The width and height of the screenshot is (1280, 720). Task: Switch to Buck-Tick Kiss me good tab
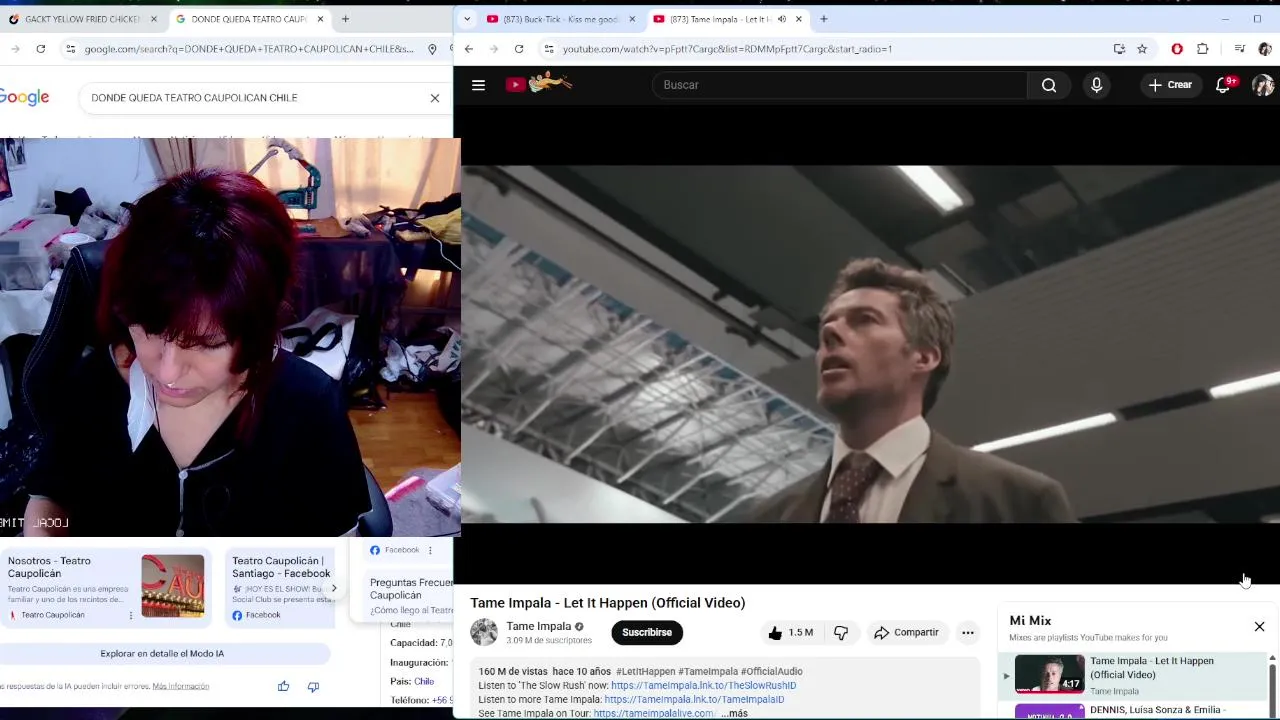click(x=560, y=19)
